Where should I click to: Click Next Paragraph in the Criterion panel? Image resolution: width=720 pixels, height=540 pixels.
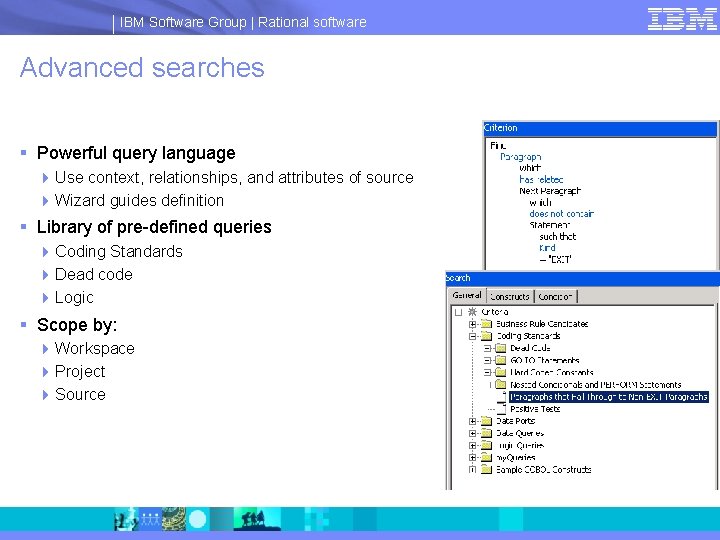click(x=550, y=191)
